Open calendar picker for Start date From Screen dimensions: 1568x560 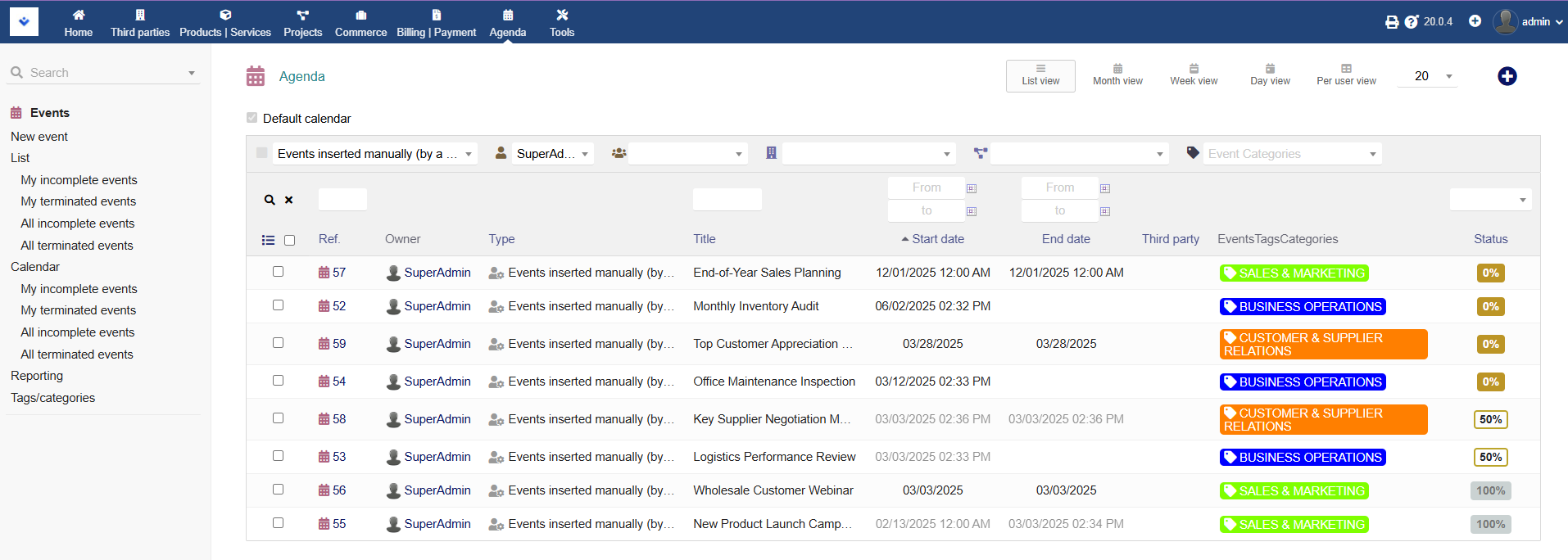[x=972, y=188]
